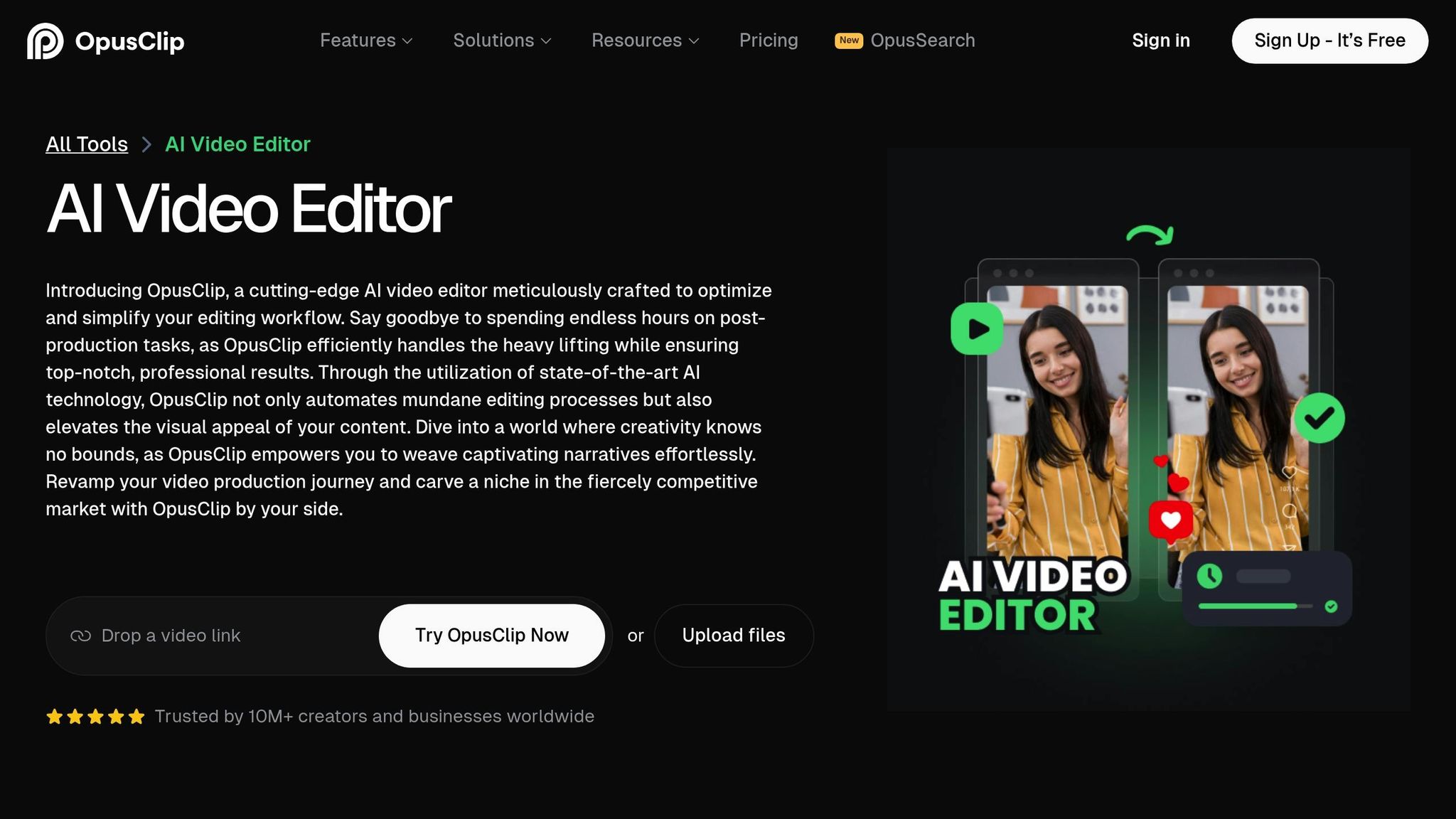Click the small check icon ending the progress bar
The height and width of the screenshot is (819, 1456).
1331,606
